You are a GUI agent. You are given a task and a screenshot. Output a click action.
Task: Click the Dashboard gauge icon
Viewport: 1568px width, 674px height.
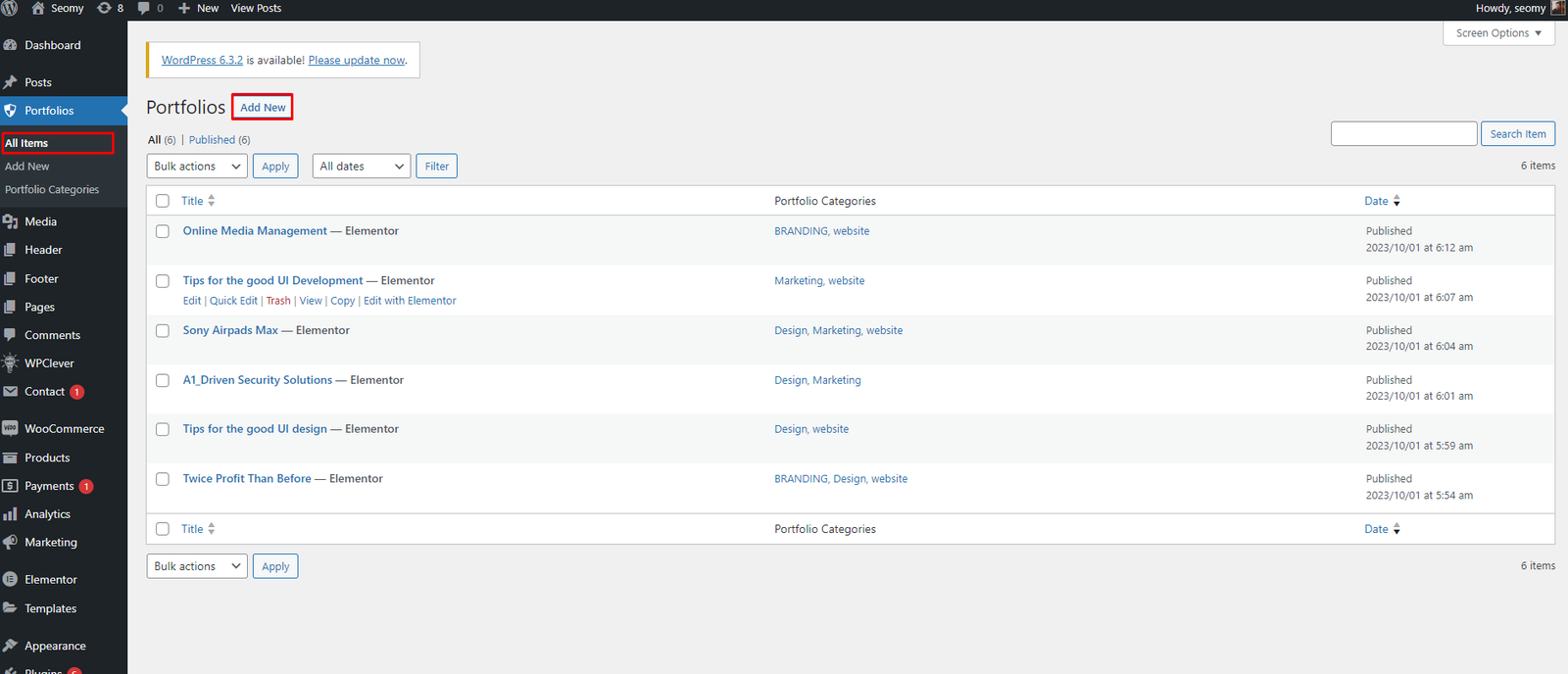click(x=11, y=45)
